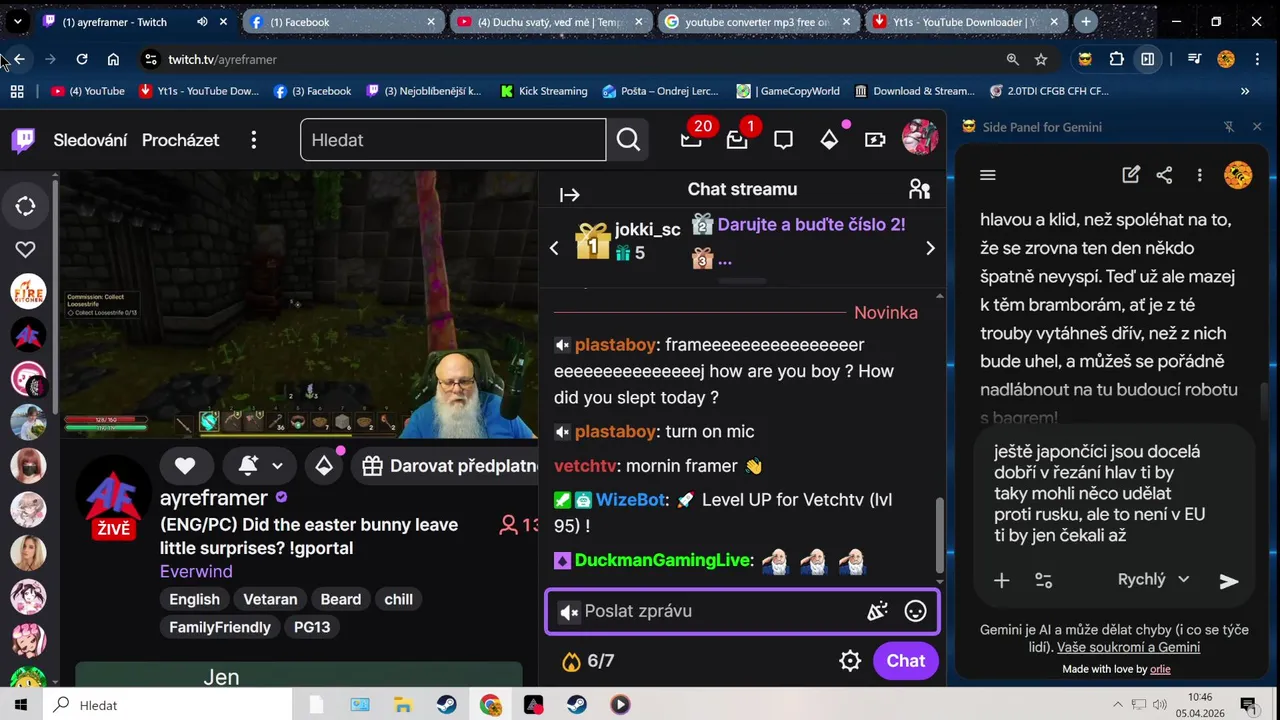Start new Gemini chat edit icon

click(x=1131, y=175)
